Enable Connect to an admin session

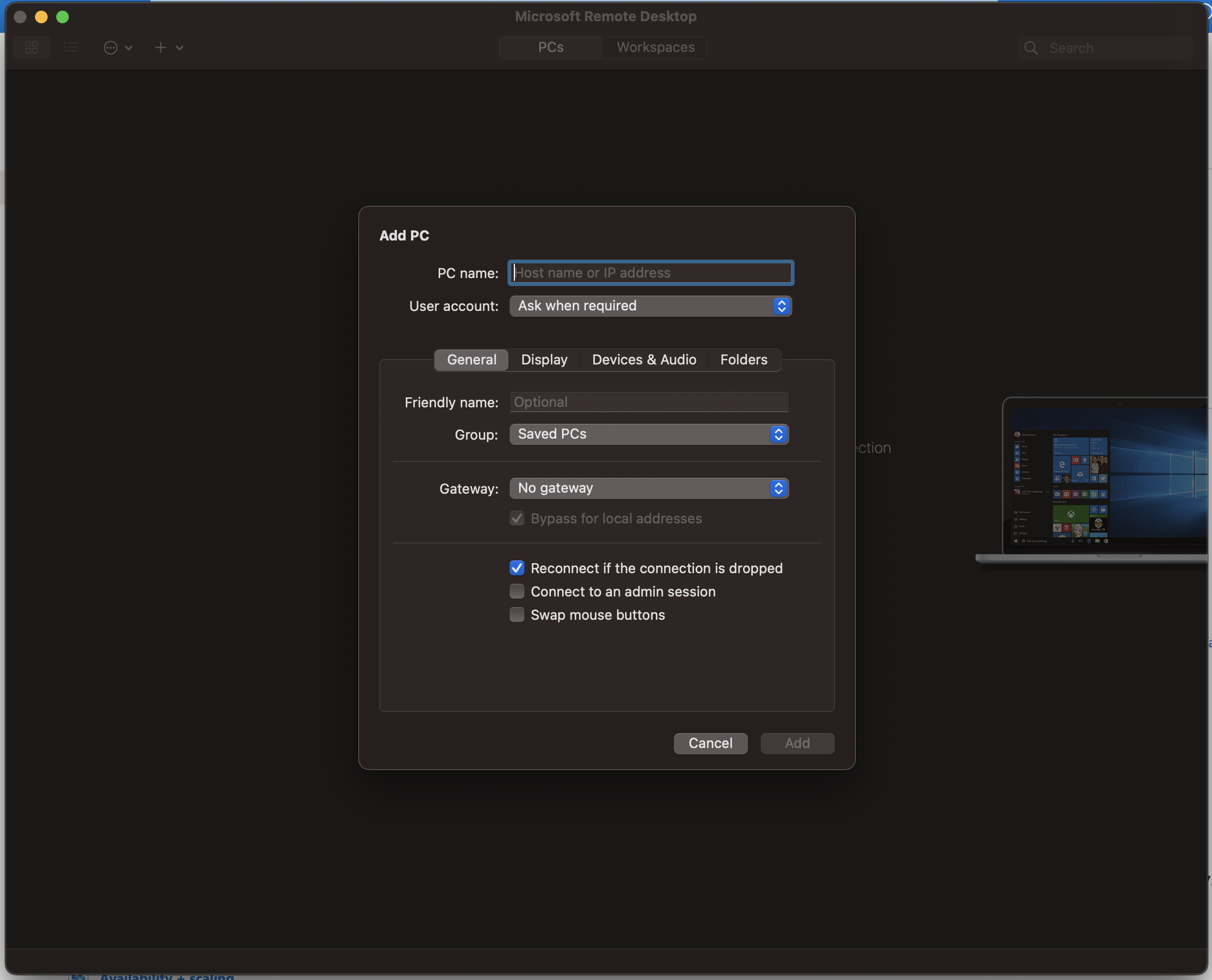[x=516, y=591]
